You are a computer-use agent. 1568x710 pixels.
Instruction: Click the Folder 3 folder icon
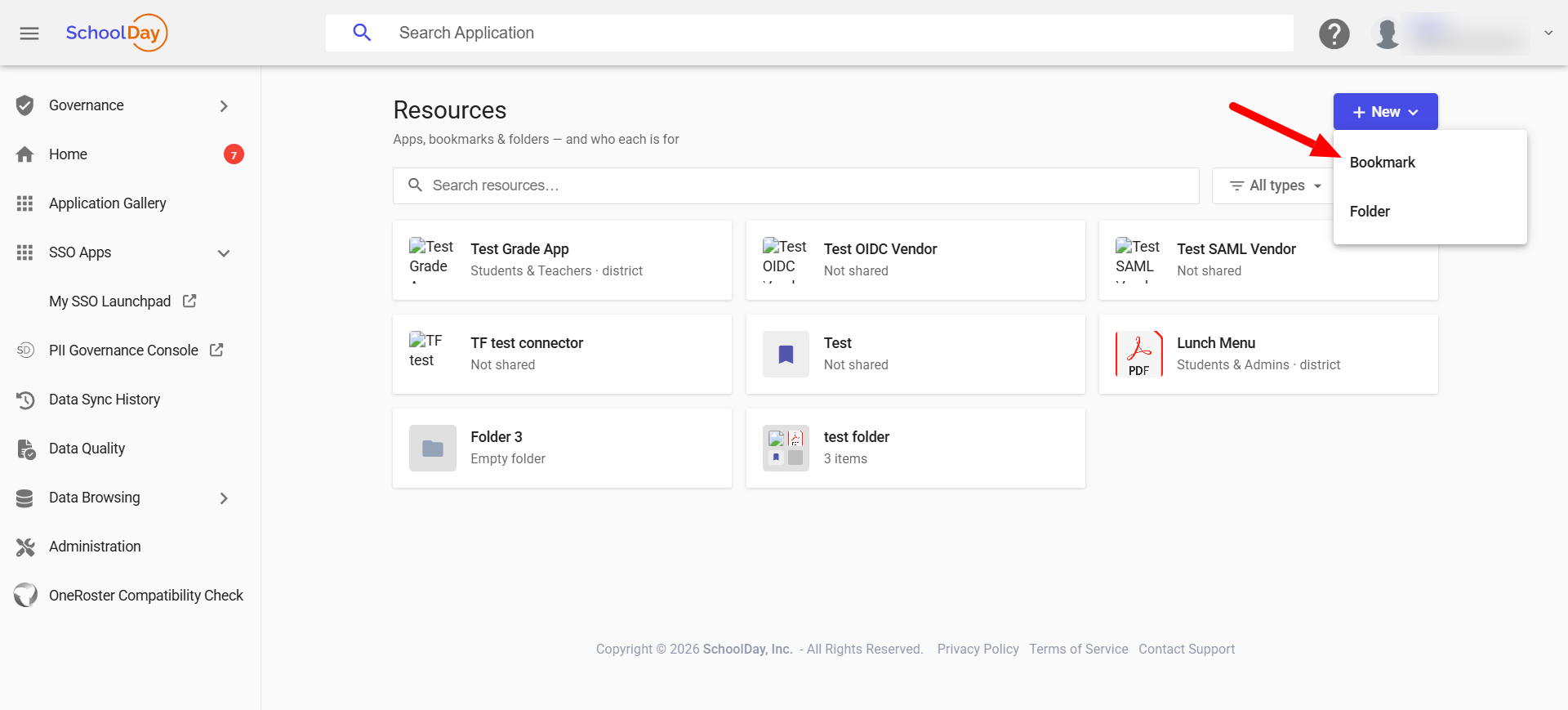(433, 448)
